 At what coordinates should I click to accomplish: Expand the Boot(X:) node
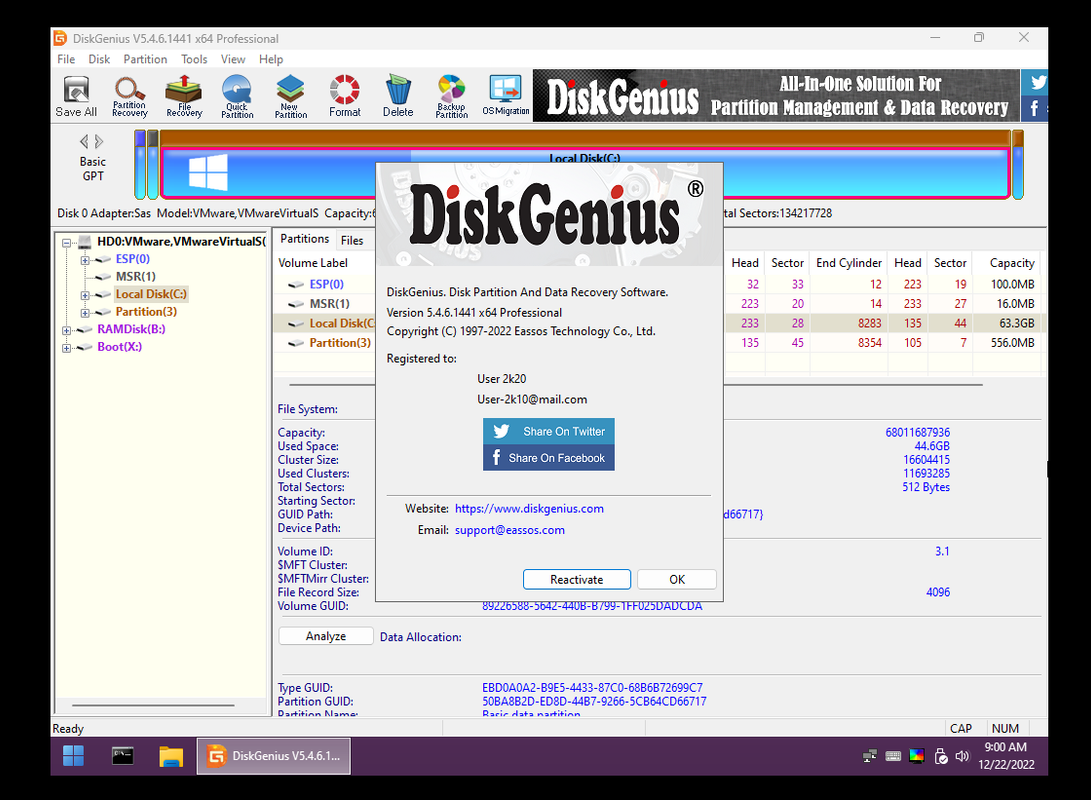tap(67, 348)
